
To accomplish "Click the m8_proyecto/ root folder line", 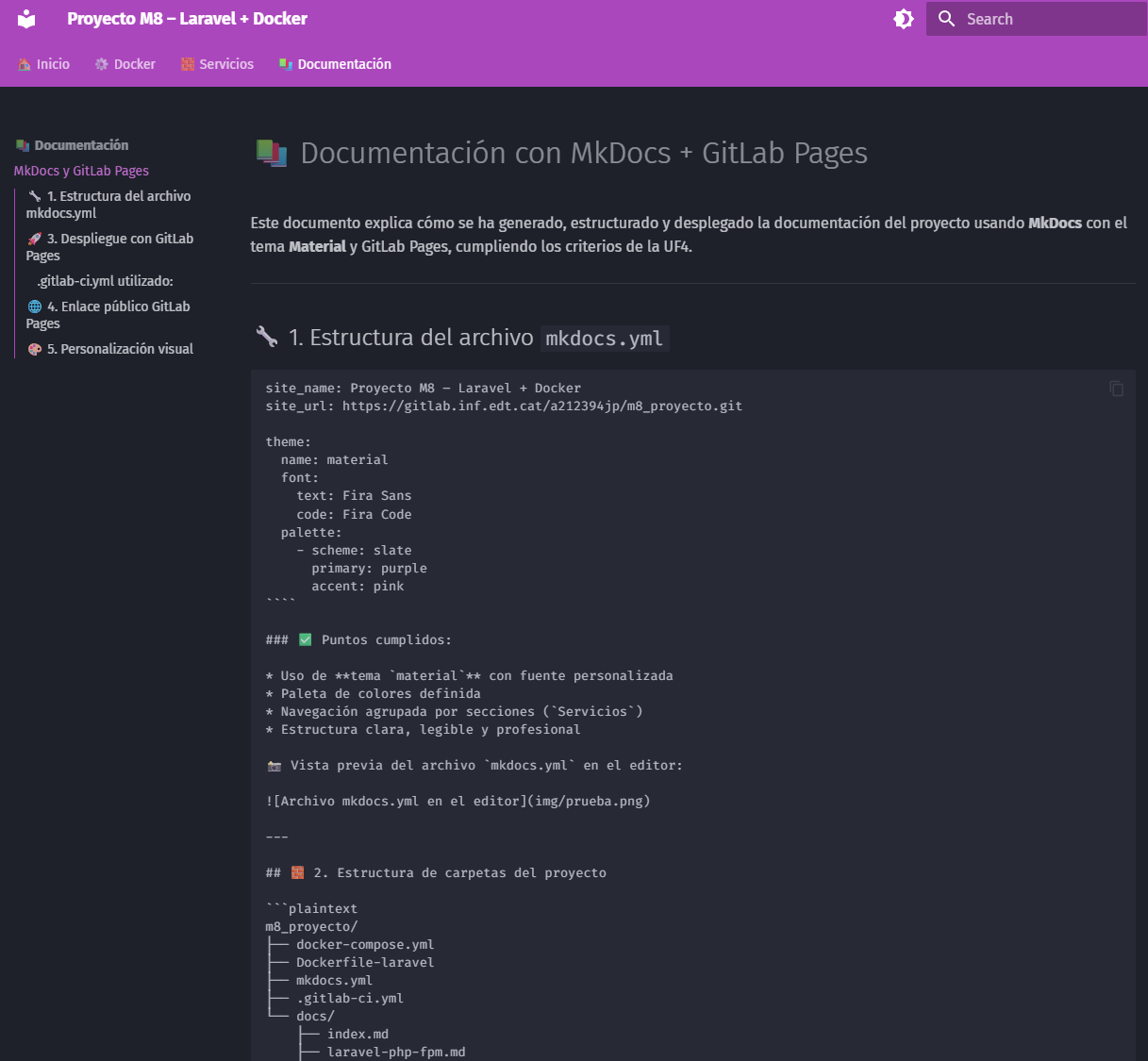I will 311,927.
